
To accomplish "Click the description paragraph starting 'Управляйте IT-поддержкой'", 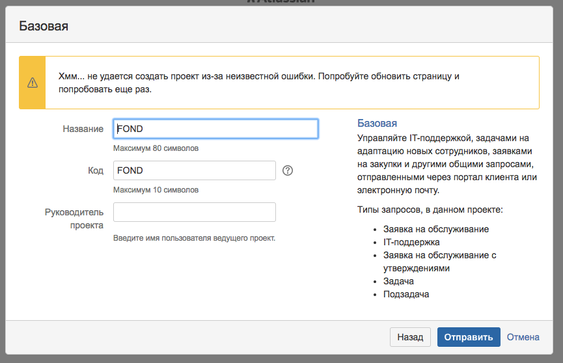I will pyautogui.click(x=447, y=164).
